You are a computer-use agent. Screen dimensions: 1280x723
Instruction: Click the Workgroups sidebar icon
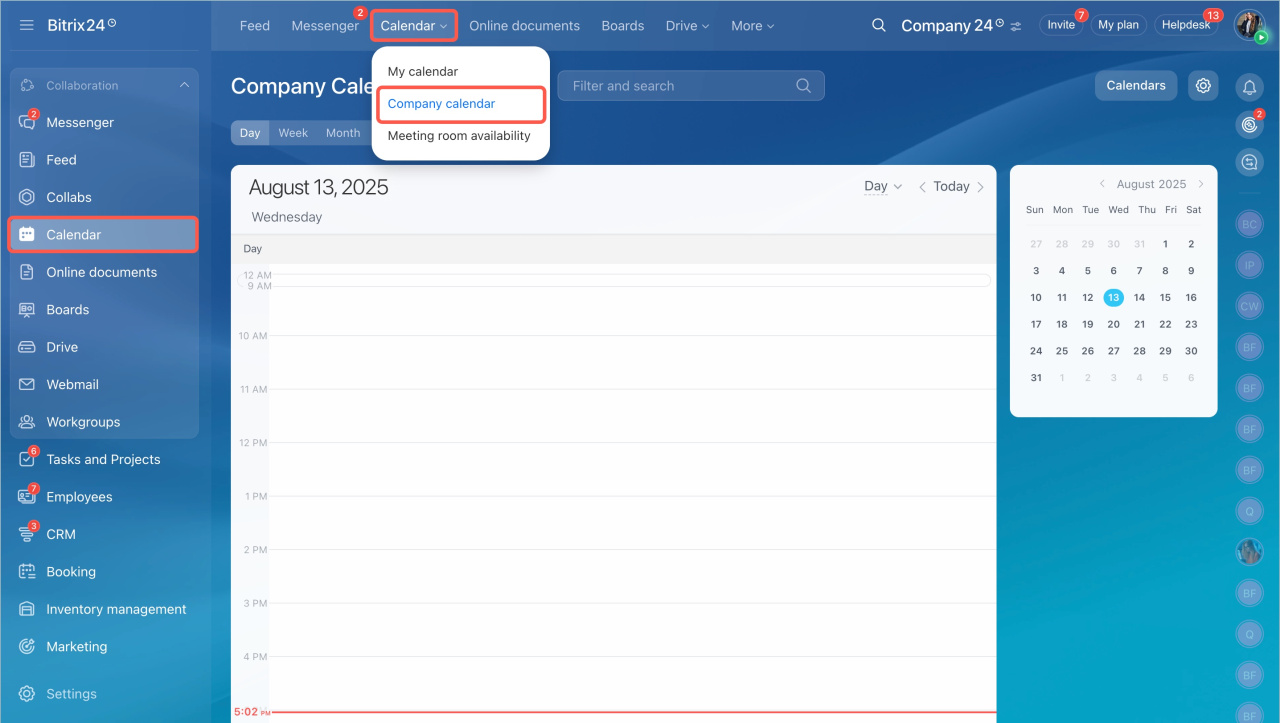(x=27, y=422)
